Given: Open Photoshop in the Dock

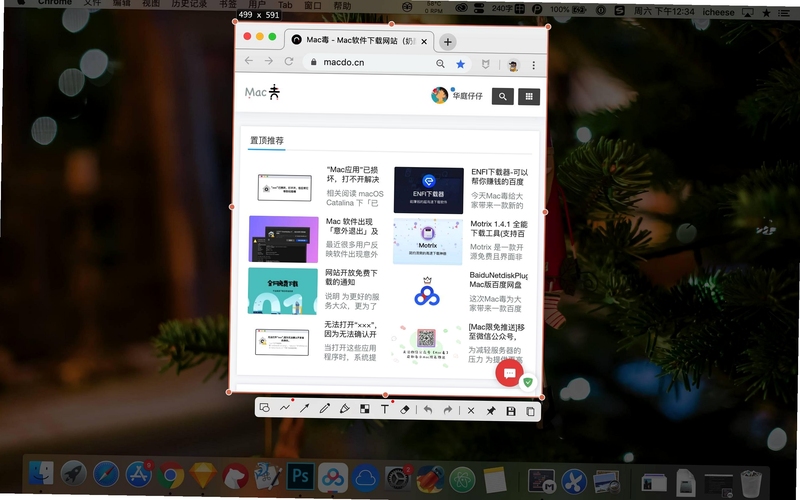Looking at the screenshot, I should [300, 477].
